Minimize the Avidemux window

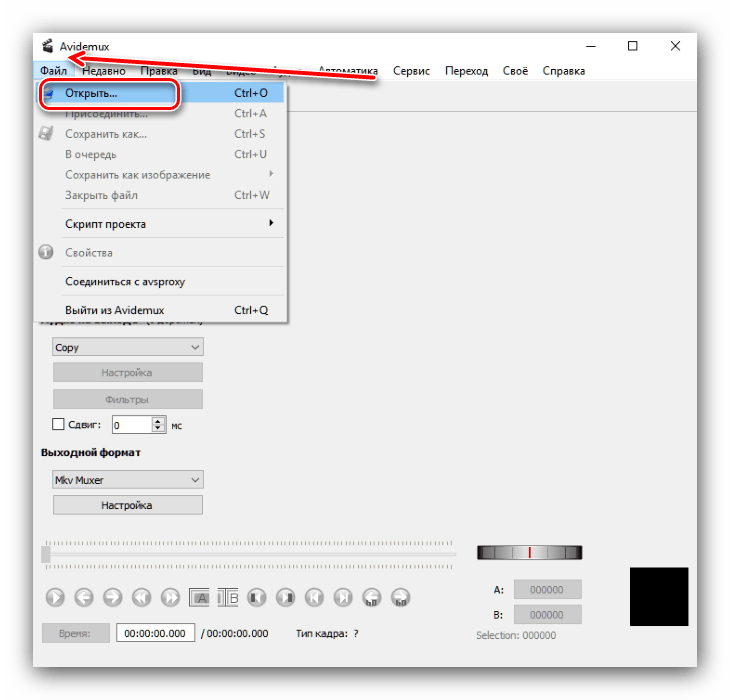click(591, 46)
